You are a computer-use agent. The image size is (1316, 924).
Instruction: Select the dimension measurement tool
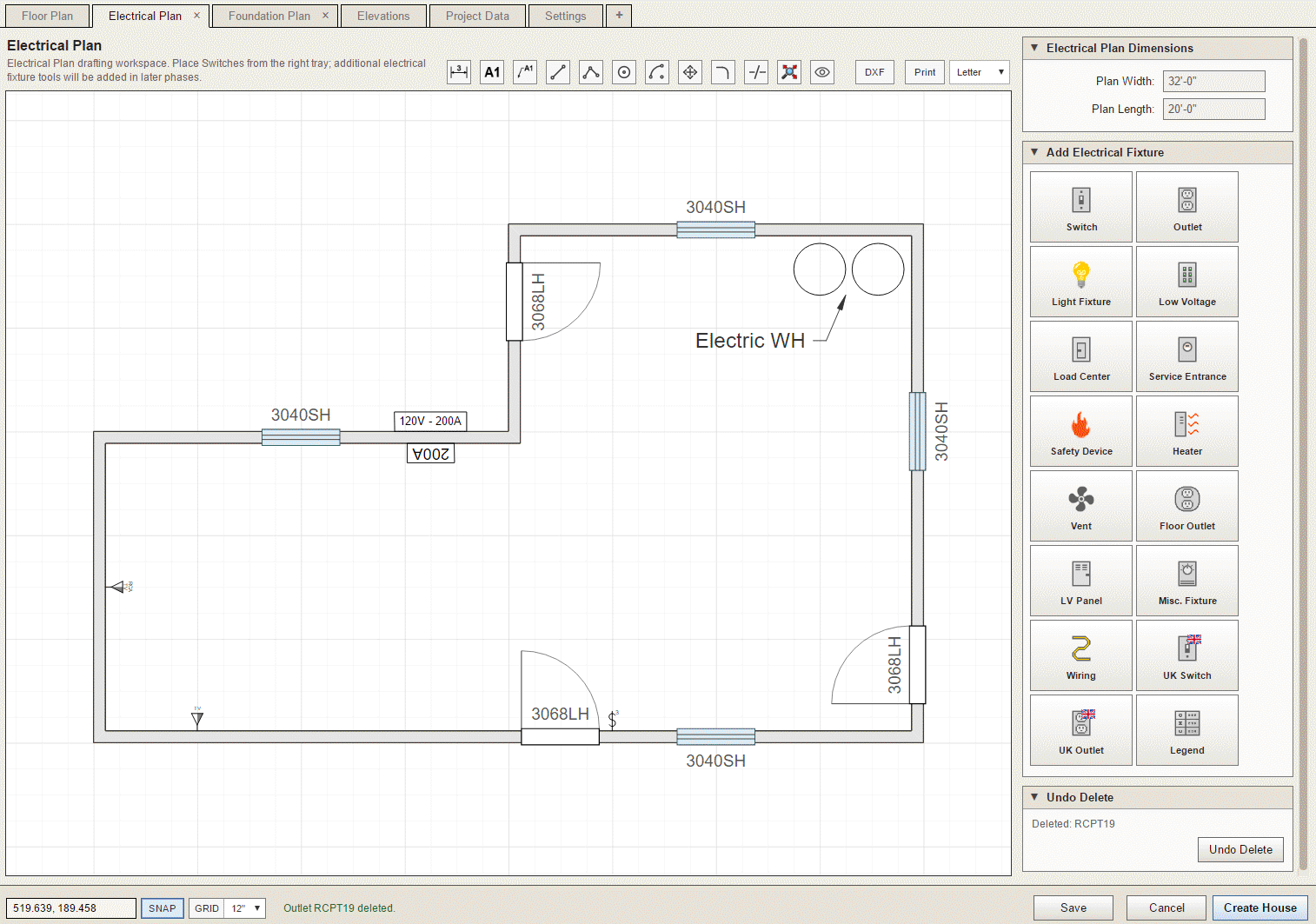pos(459,72)
